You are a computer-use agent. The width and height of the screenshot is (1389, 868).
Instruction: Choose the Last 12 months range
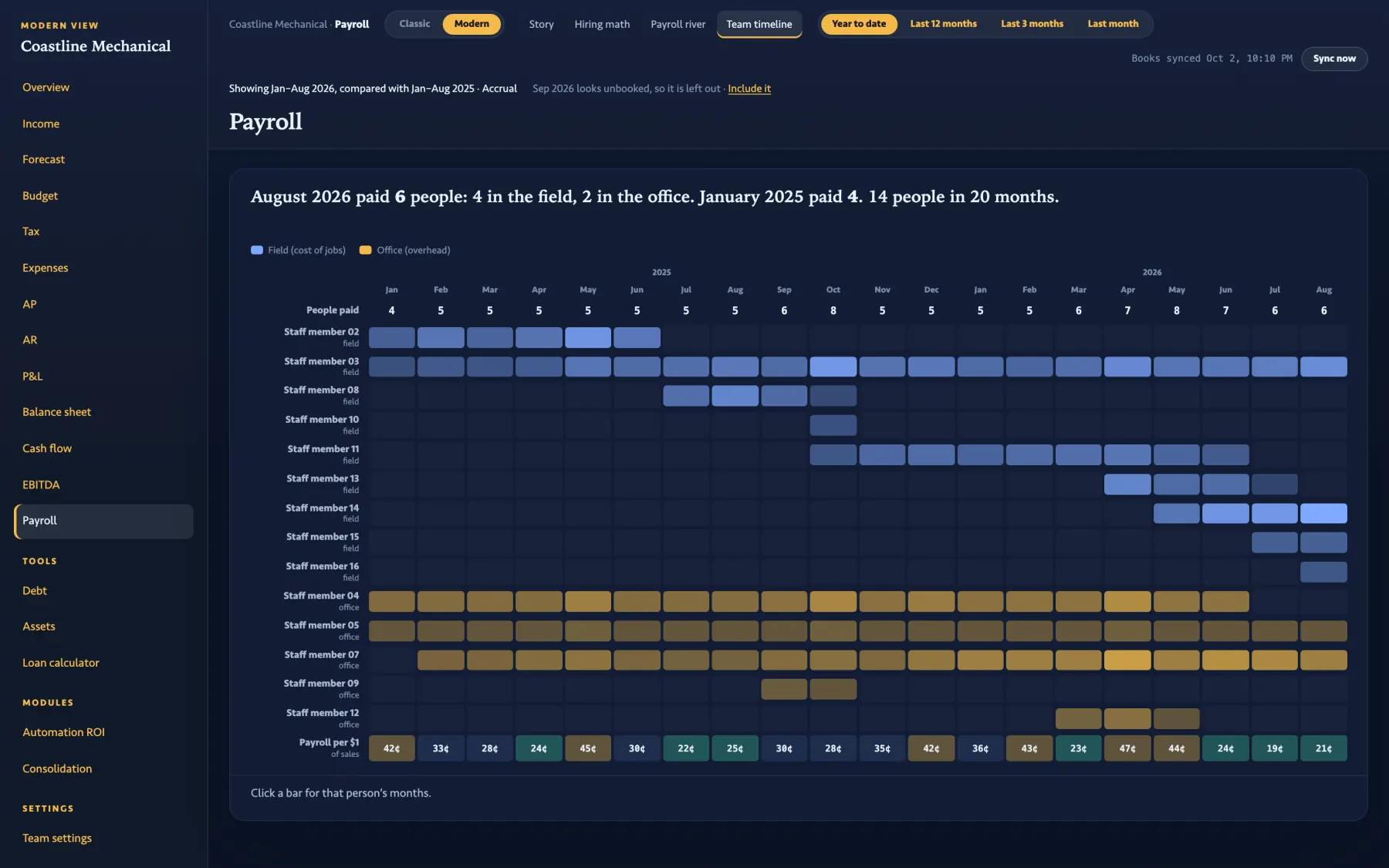coord(943,24)
